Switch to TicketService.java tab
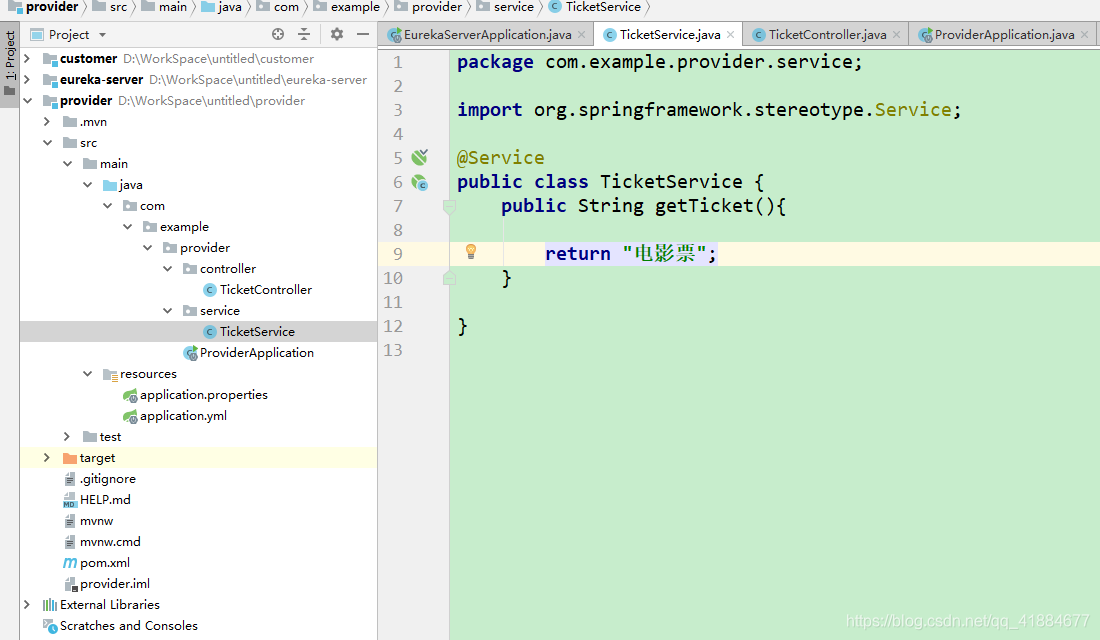This screenshot has height=640, width=1100. [x=670, y=34]
